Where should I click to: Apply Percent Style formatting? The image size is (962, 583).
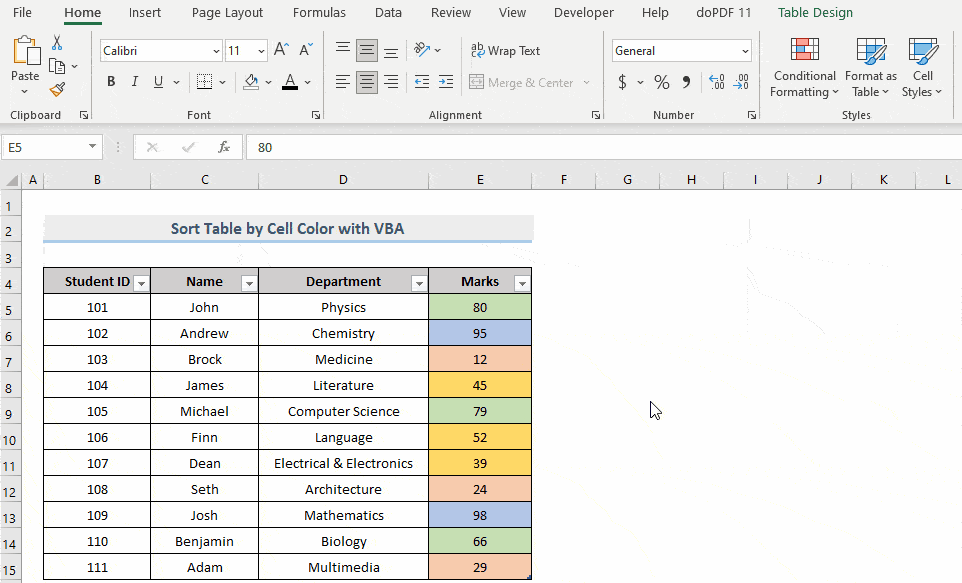pyautogui.click(x=661, y=82)
